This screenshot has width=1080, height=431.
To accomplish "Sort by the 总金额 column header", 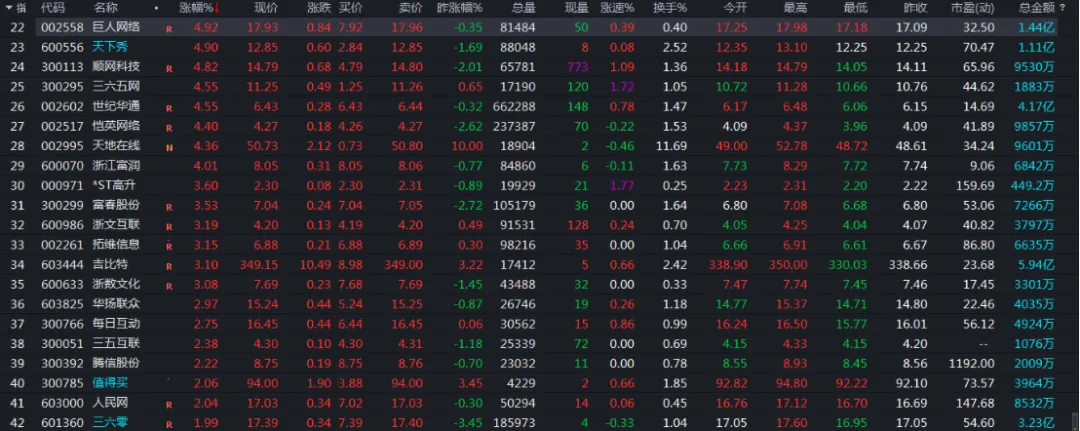I will tap(1037, 8).
